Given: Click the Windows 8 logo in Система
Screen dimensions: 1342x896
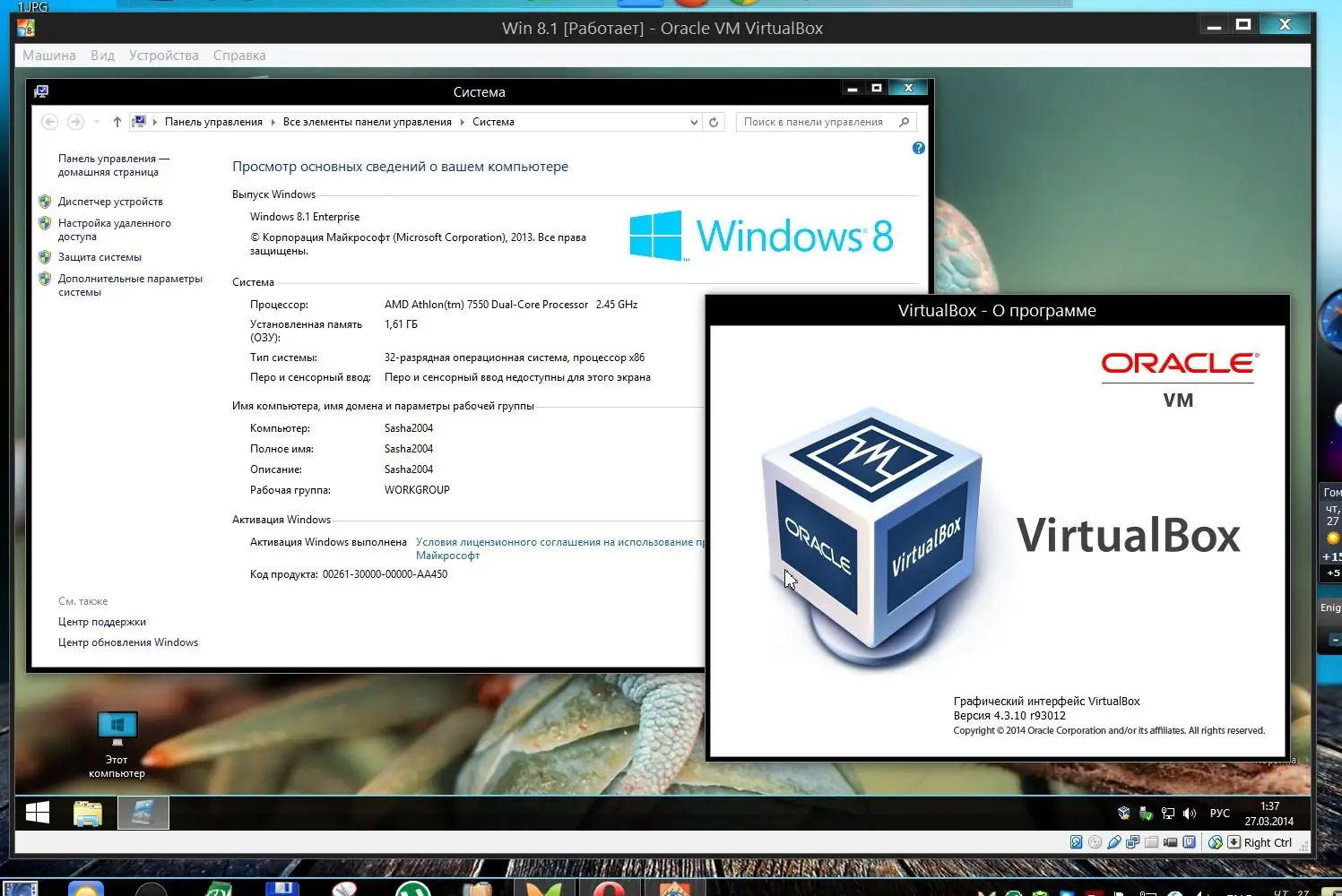Looking at the screenshot, I should [762, 236].
